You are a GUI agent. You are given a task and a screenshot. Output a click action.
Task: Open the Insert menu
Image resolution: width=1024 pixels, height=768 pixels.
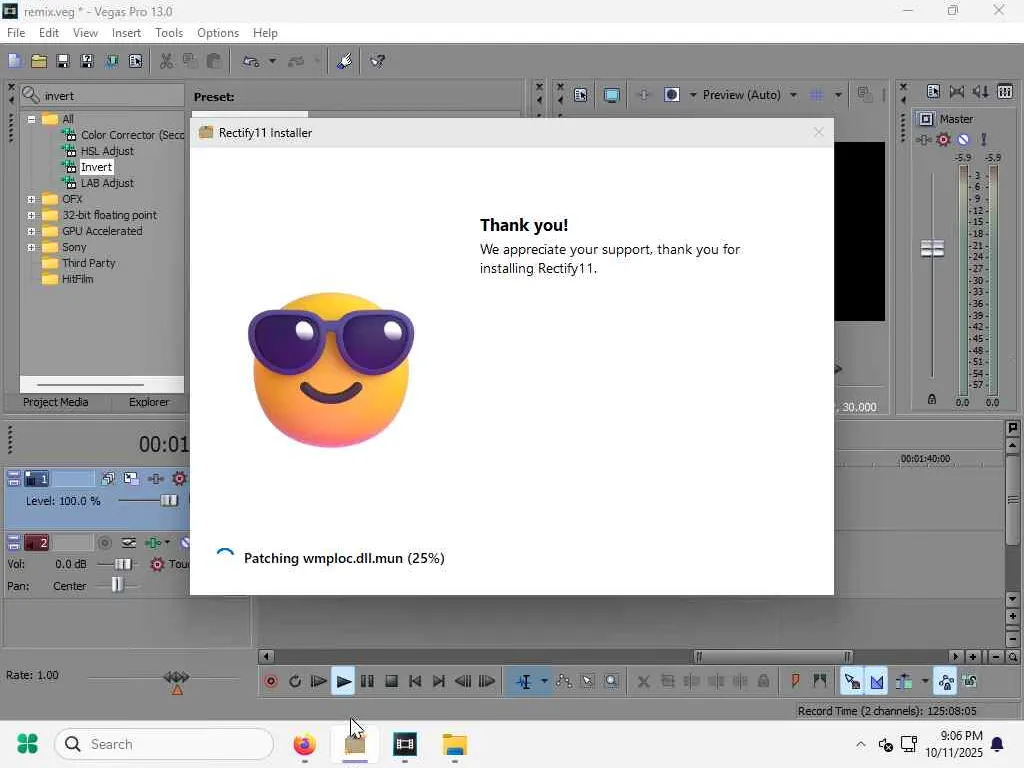click(x=126, y=33)
